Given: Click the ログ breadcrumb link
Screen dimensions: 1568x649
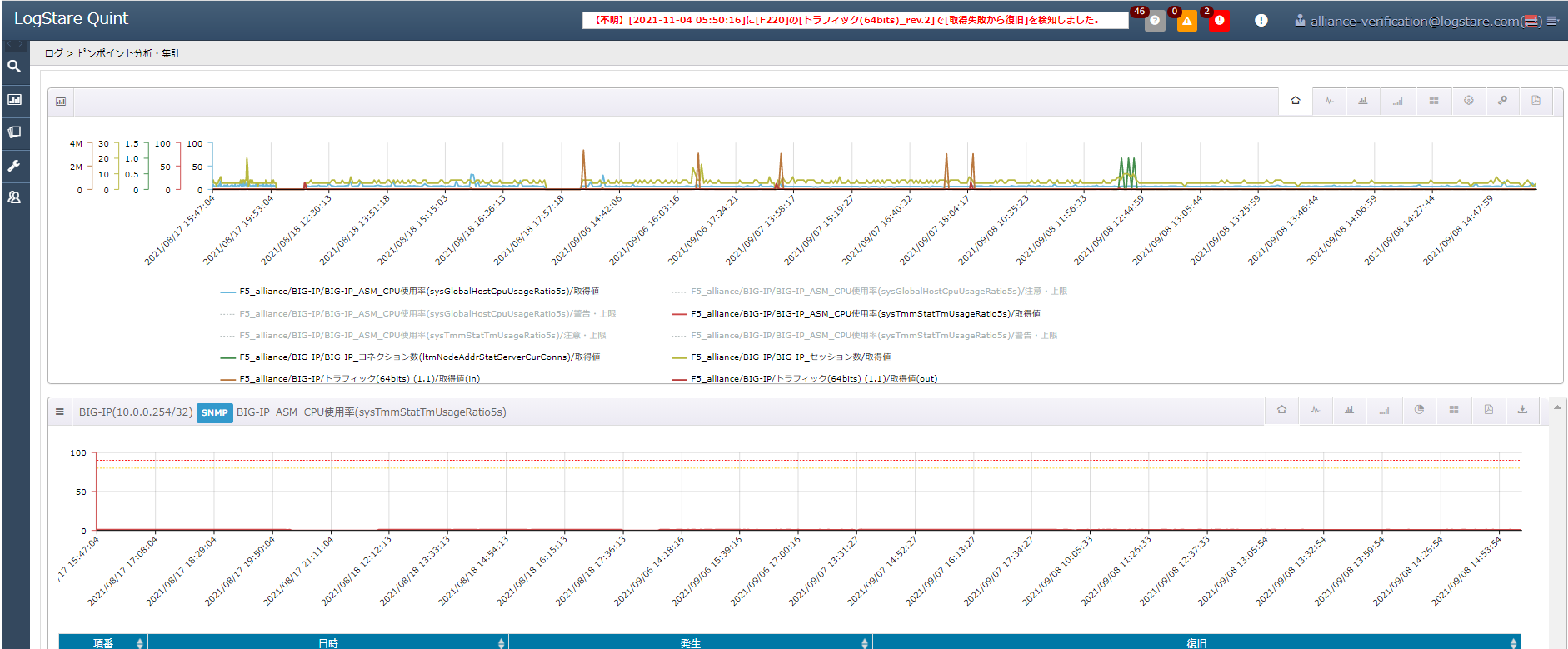Looking at the screenshot, I should pos(53,53).
